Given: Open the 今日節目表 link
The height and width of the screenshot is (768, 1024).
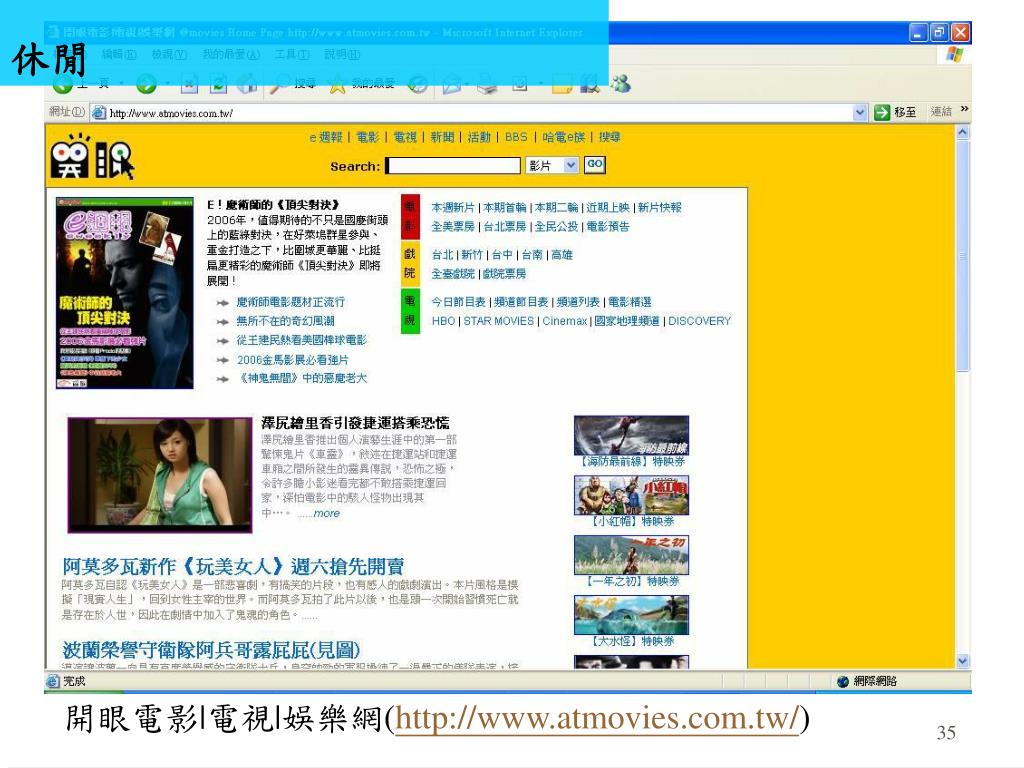Looking at the screenshot, I should point(458,302).
